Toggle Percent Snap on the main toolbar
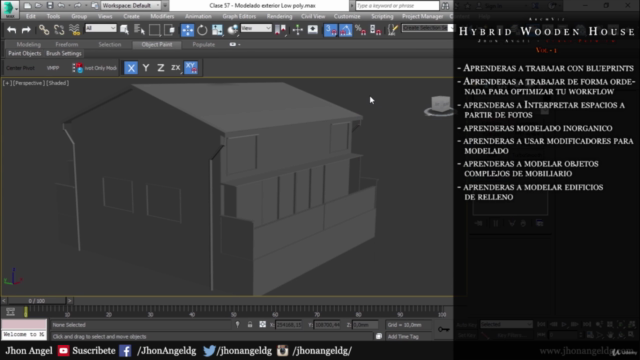The height and width of the screenshot is (360, 640). pos(360,30)
